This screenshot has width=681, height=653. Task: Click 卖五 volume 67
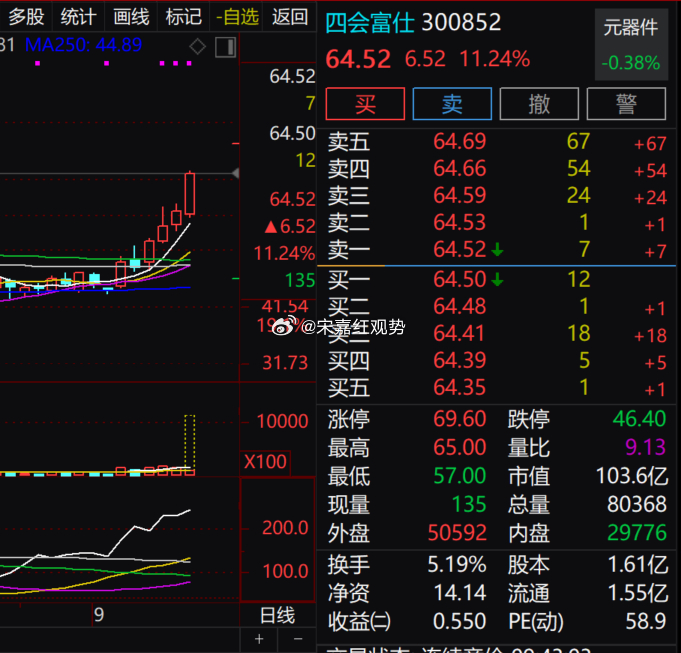(x=579, y=142)
